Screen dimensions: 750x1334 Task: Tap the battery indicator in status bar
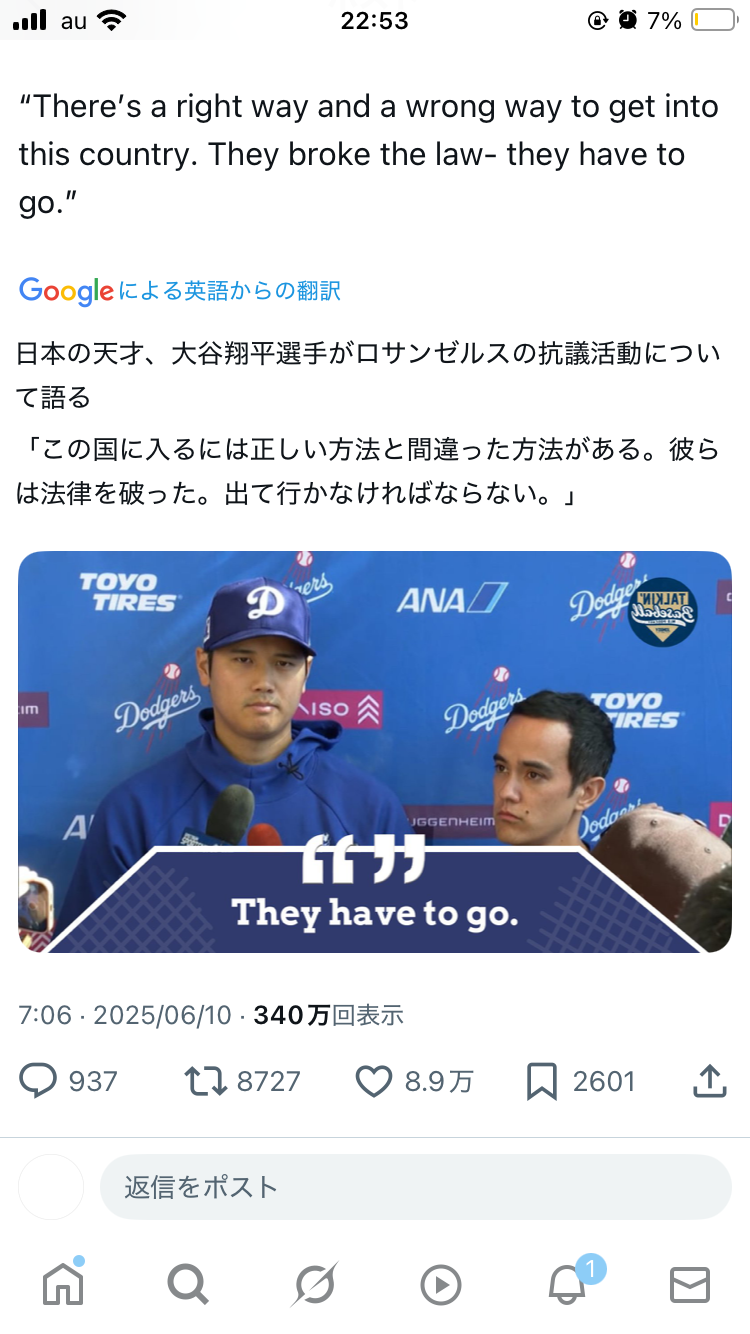[x=713, y=20]
